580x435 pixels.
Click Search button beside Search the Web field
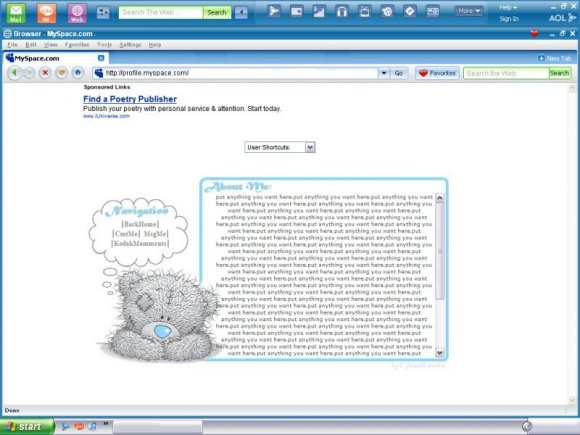pos(560,73)
